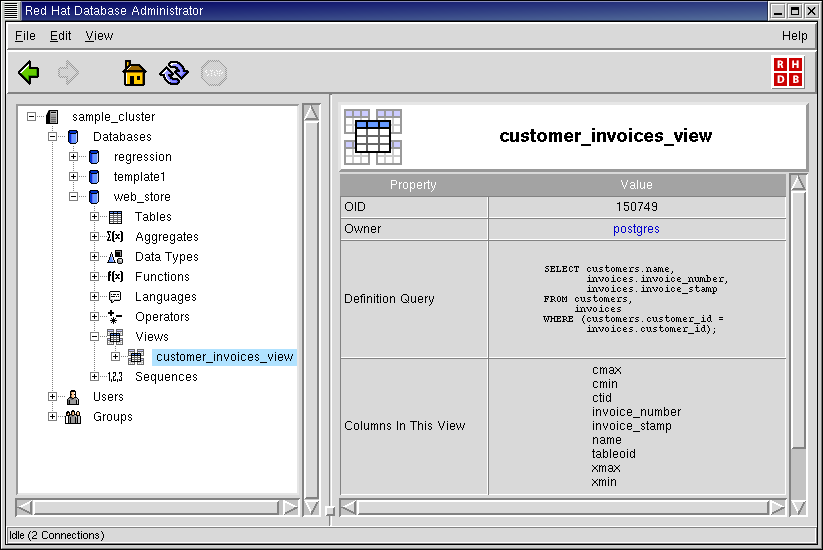Collapse the web_store database node
Screen dimensions: 823x550
73,196
